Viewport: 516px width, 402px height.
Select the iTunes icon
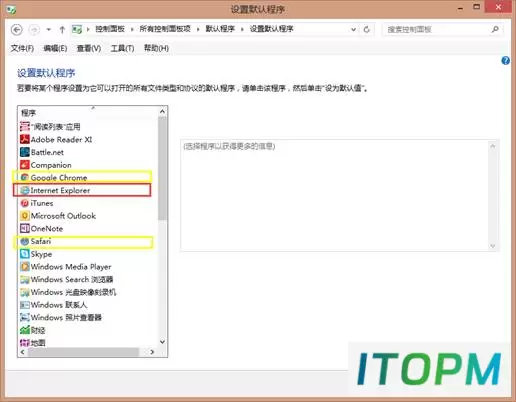[25, 203]
